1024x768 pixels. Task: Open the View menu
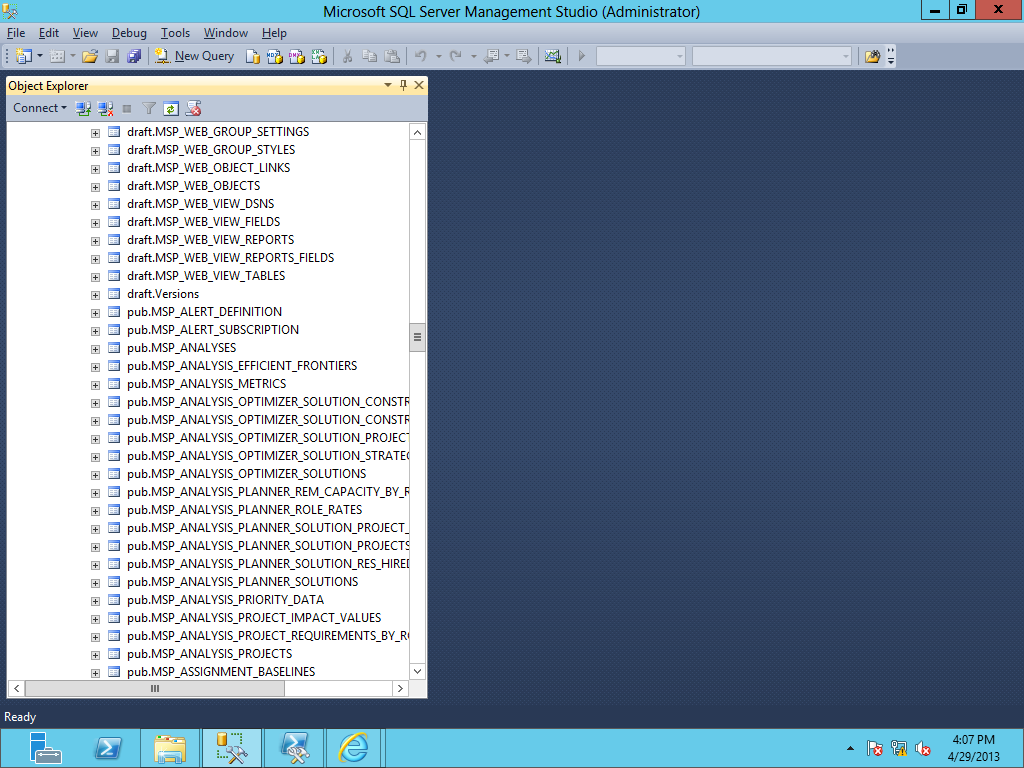pyautogui.click(x=85, y=33)
